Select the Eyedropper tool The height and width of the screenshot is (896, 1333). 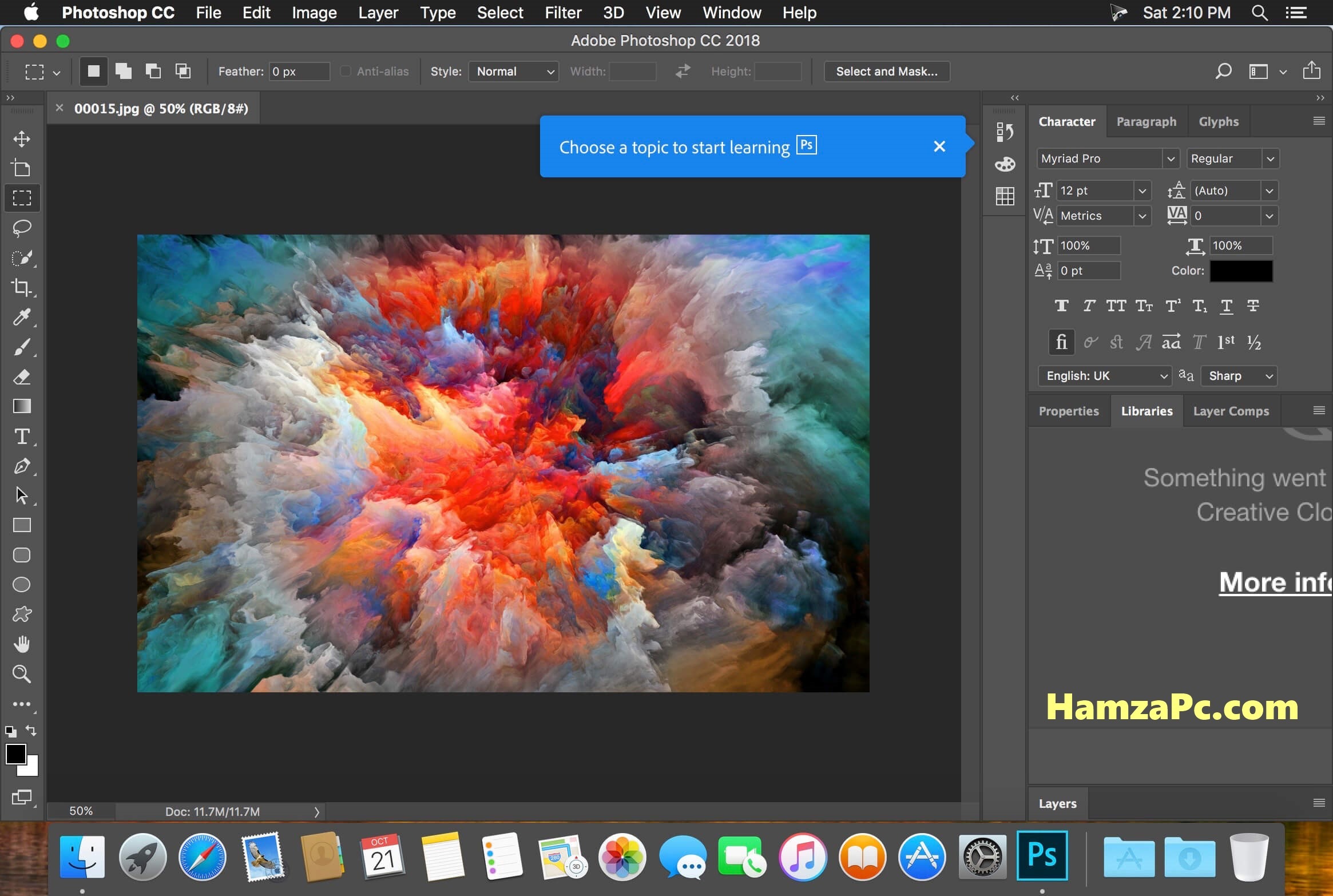tap(23, 317)
